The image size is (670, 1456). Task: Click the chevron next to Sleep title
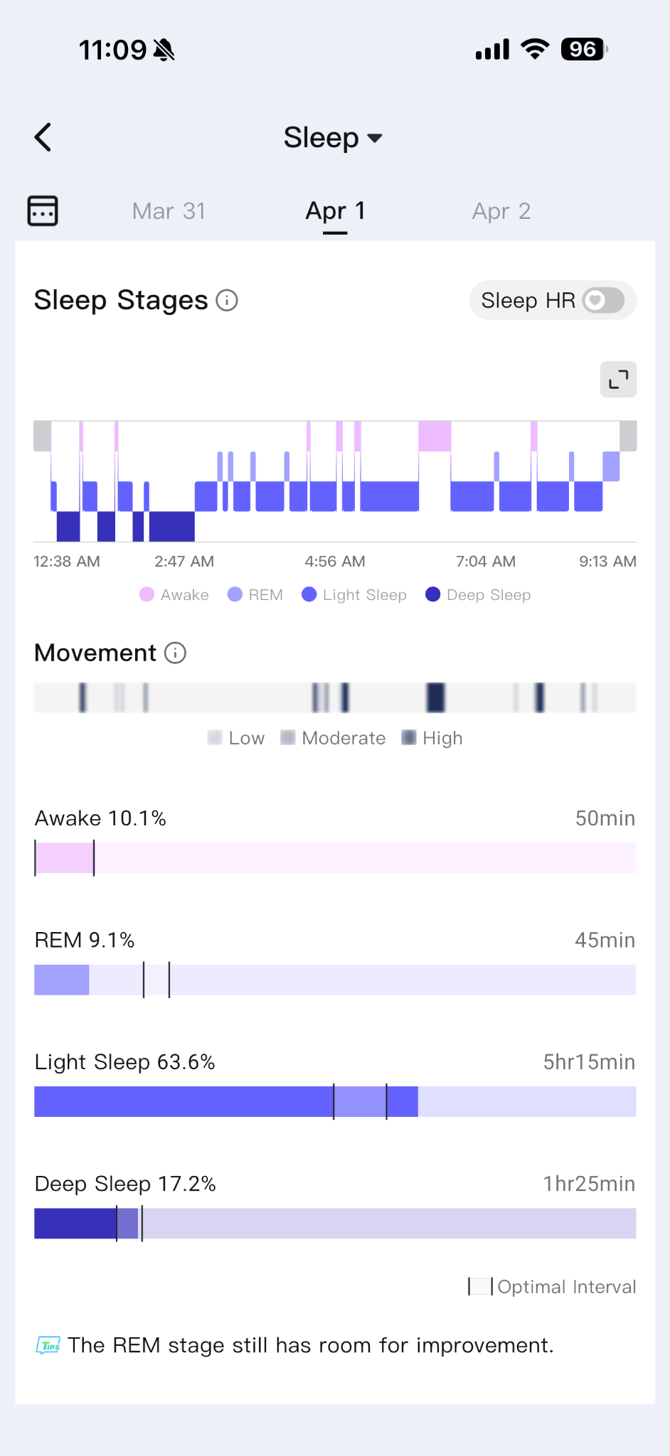point(374,138)
